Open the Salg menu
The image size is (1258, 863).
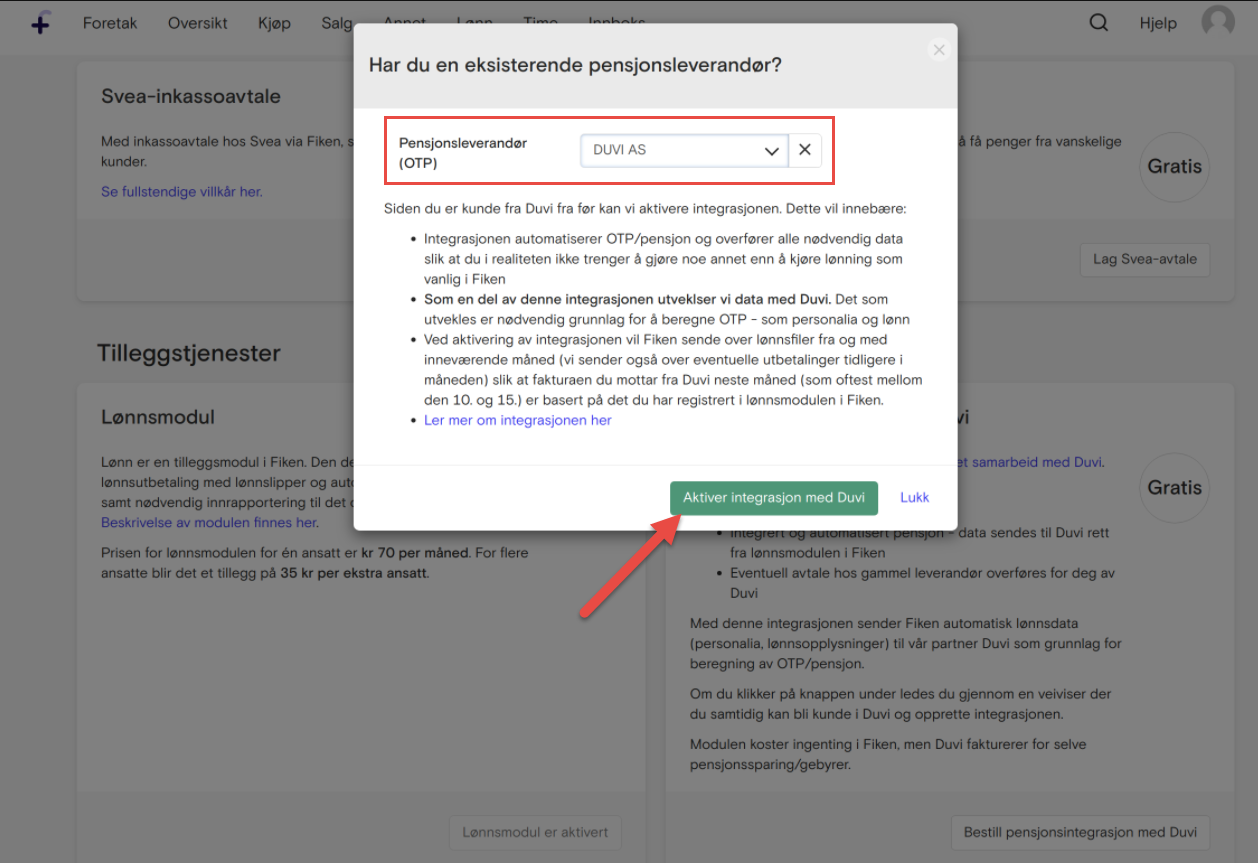[337, 23]
